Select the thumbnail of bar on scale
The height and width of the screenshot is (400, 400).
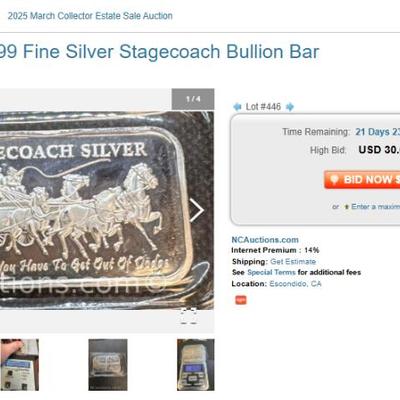(x=196, y=365)
